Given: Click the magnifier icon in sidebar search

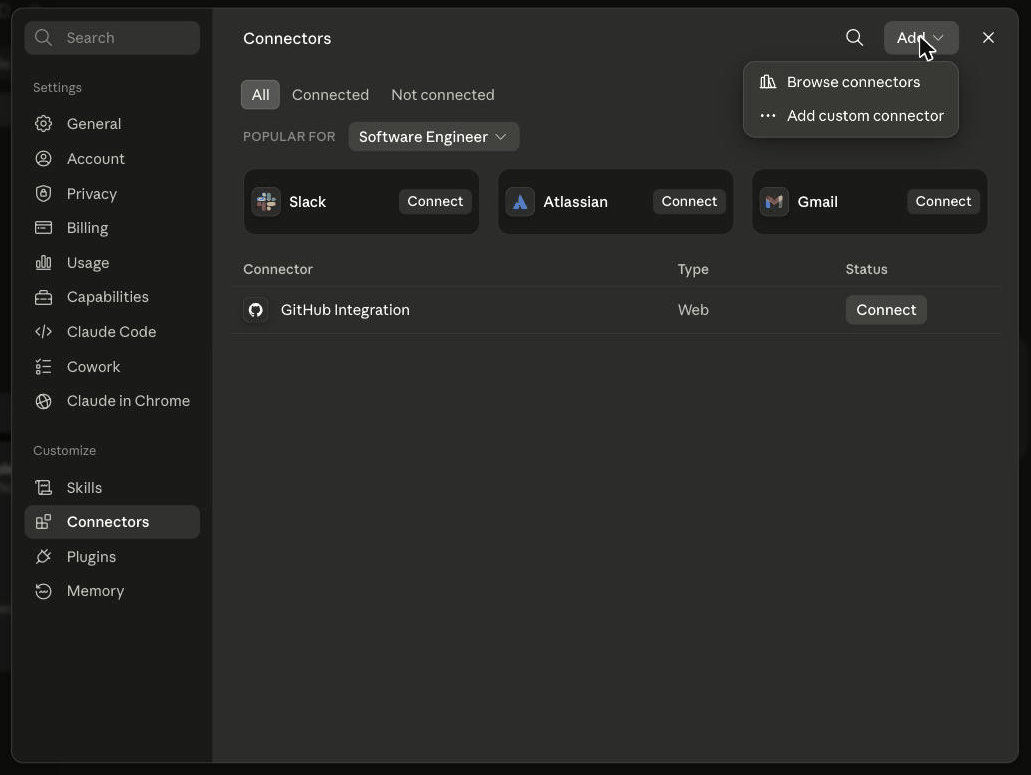Looking at the screenshot, I should 43,37.
